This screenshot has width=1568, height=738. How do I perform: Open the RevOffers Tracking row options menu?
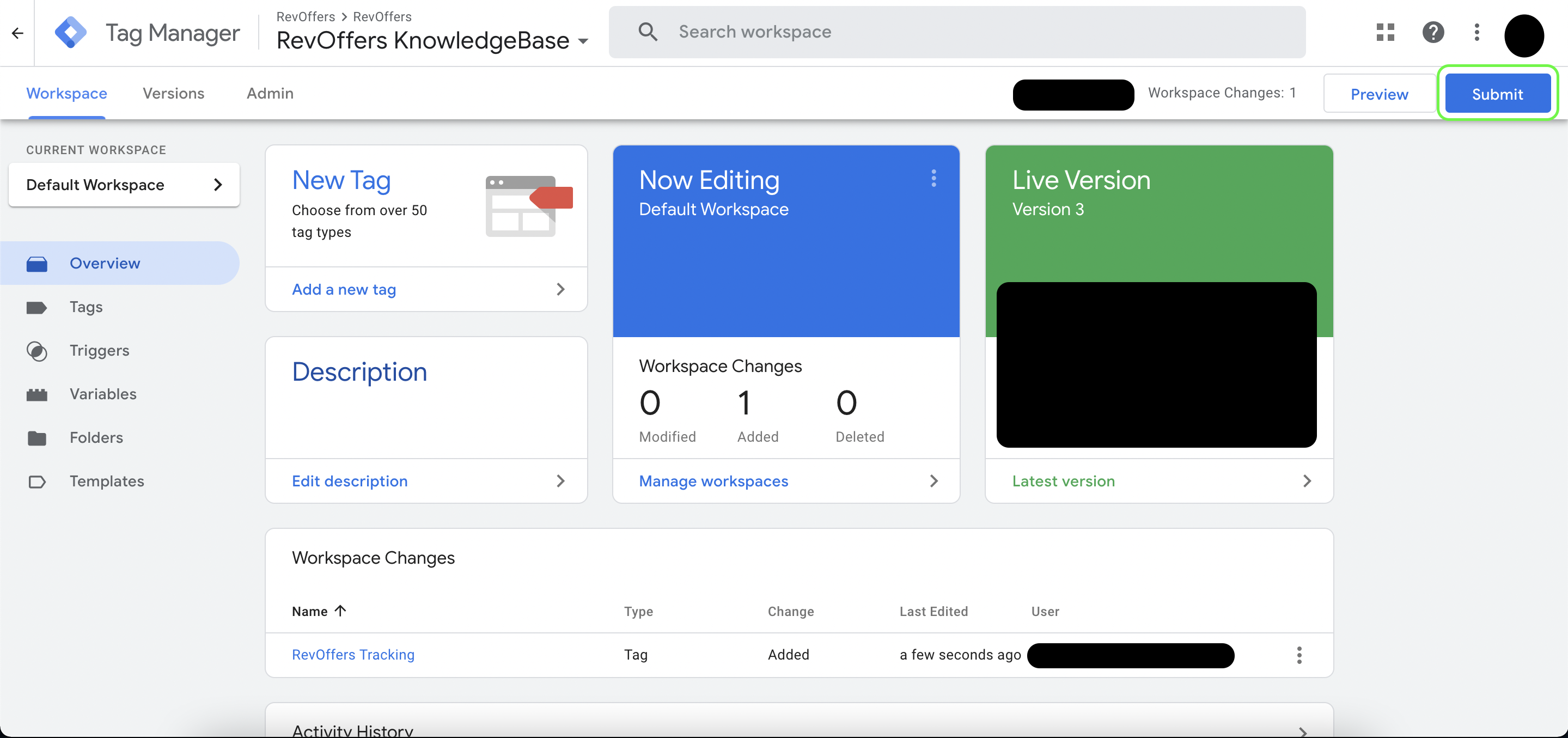(1299, 655)
